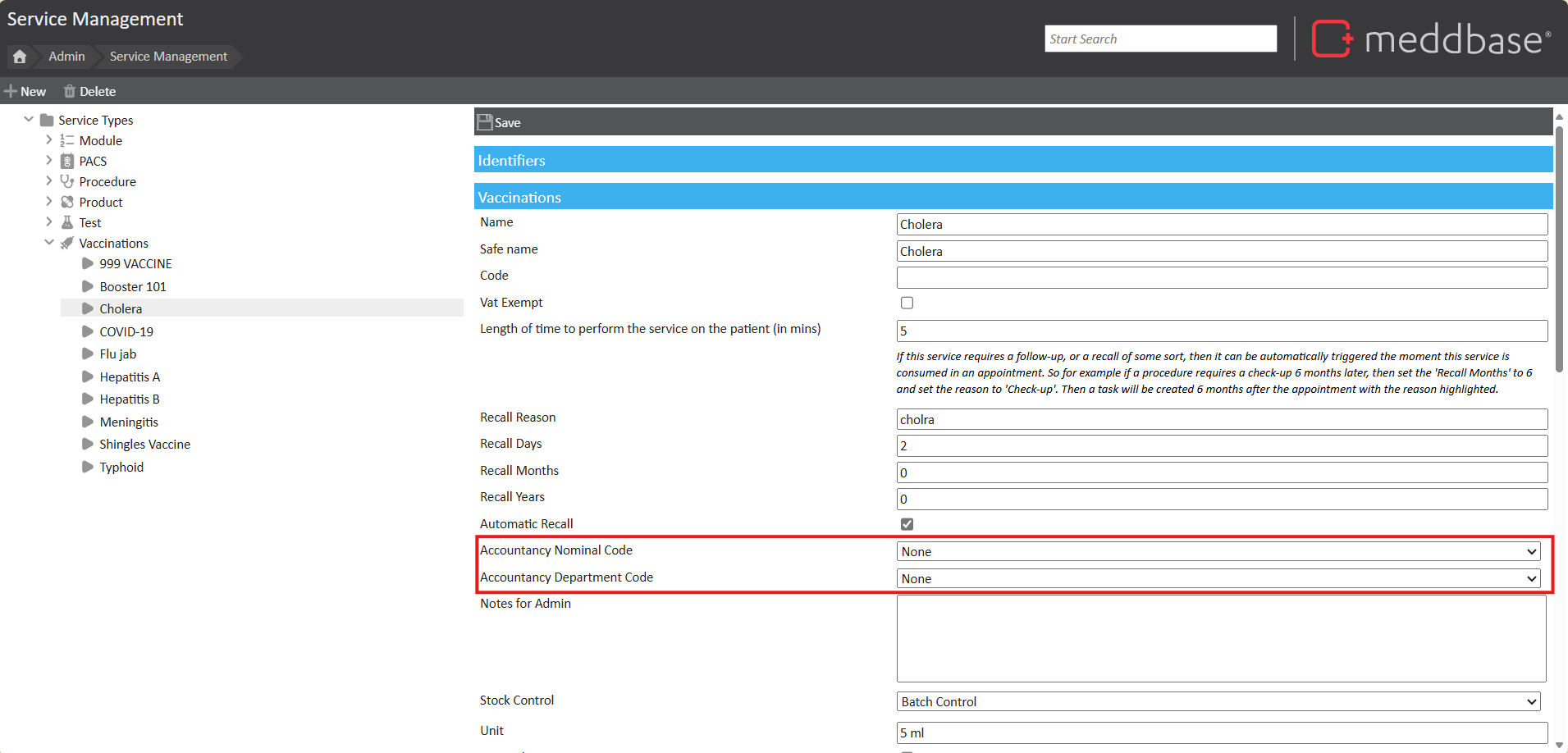The width and height of the screenshot is (1568, 753).
Task: Open the Accountancy Nominal Code dropdown
Action: tap(1218, 552)
